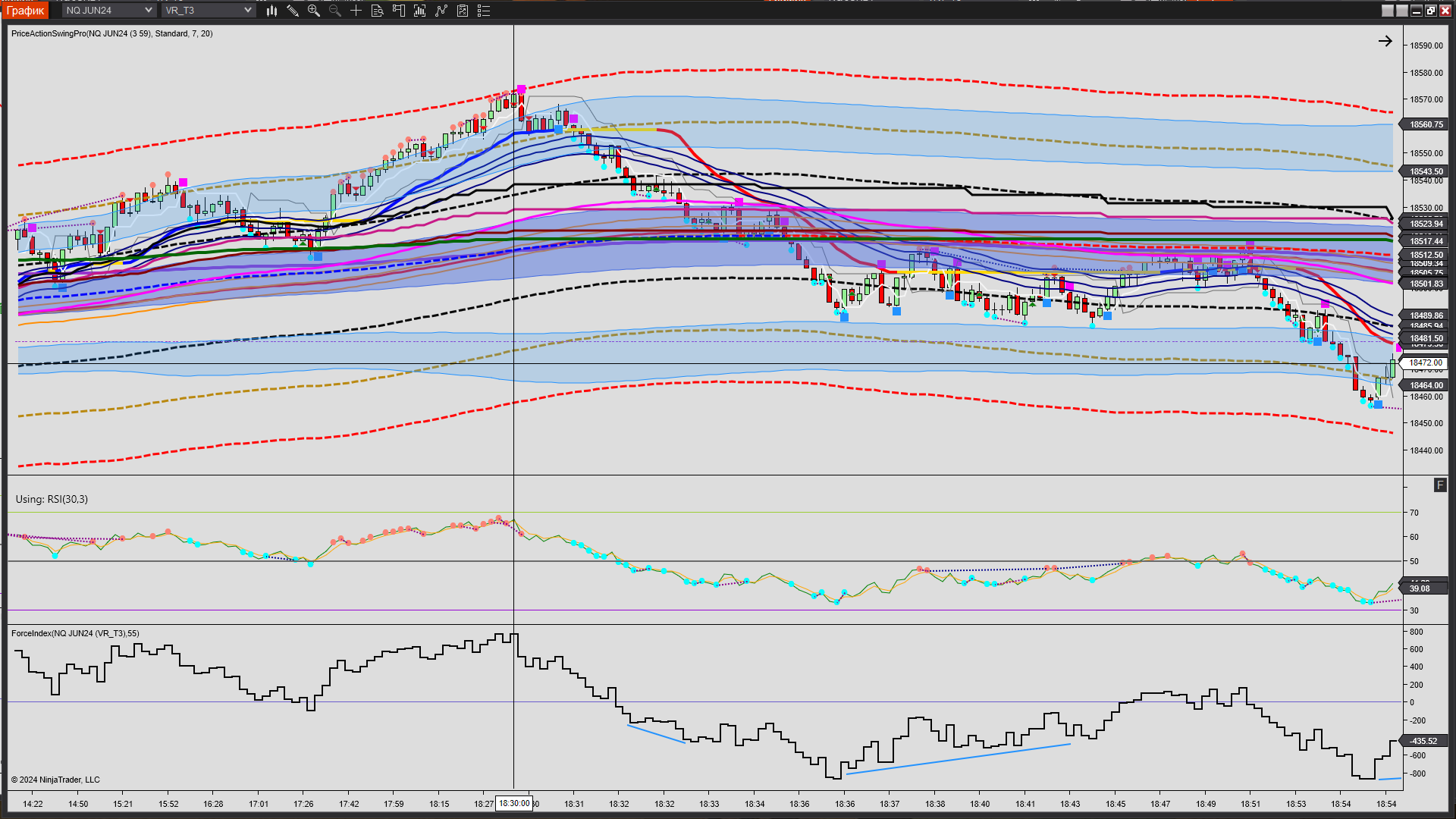
Task: Open the NQ JUN24 instrument dropdown
Action: (108, 10)
